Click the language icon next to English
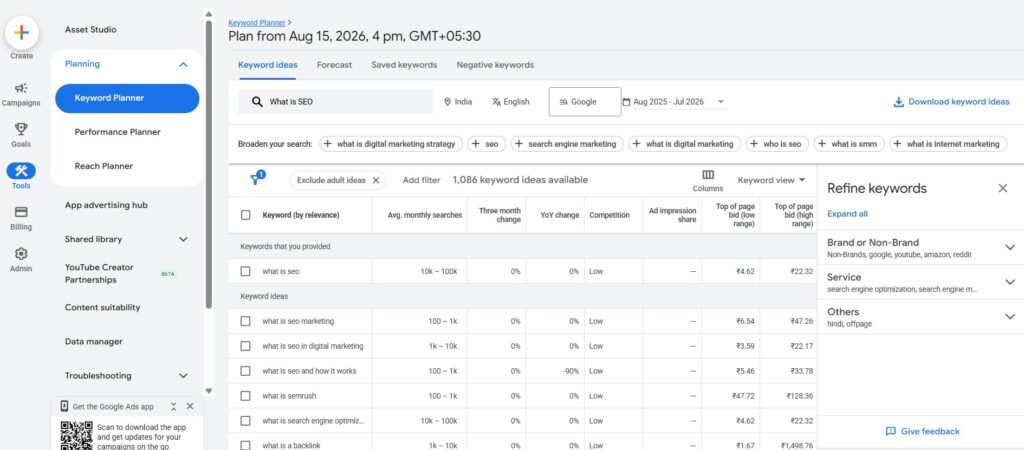This screenshot has height=450, width=1024. [x=496, y=102]
